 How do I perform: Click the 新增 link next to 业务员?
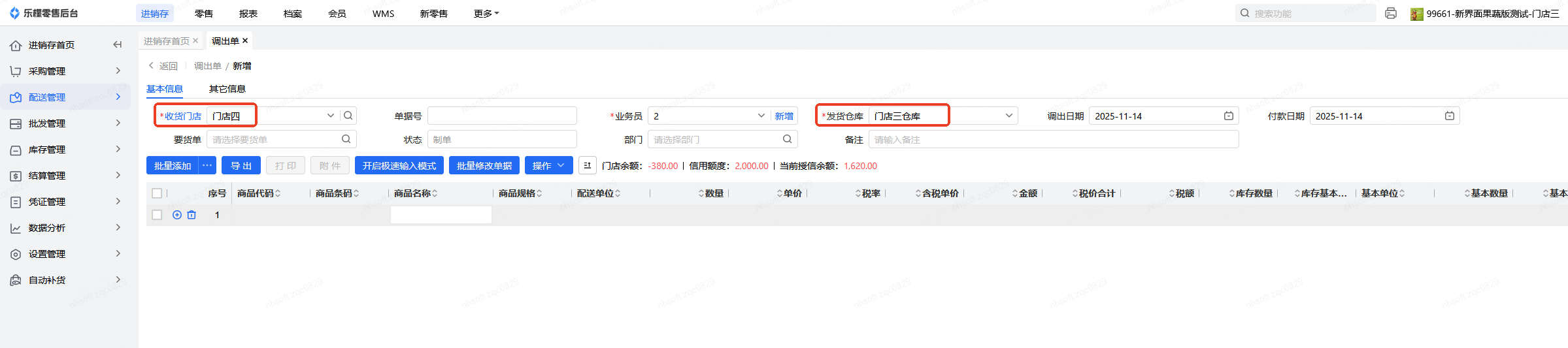pos(784,116)
